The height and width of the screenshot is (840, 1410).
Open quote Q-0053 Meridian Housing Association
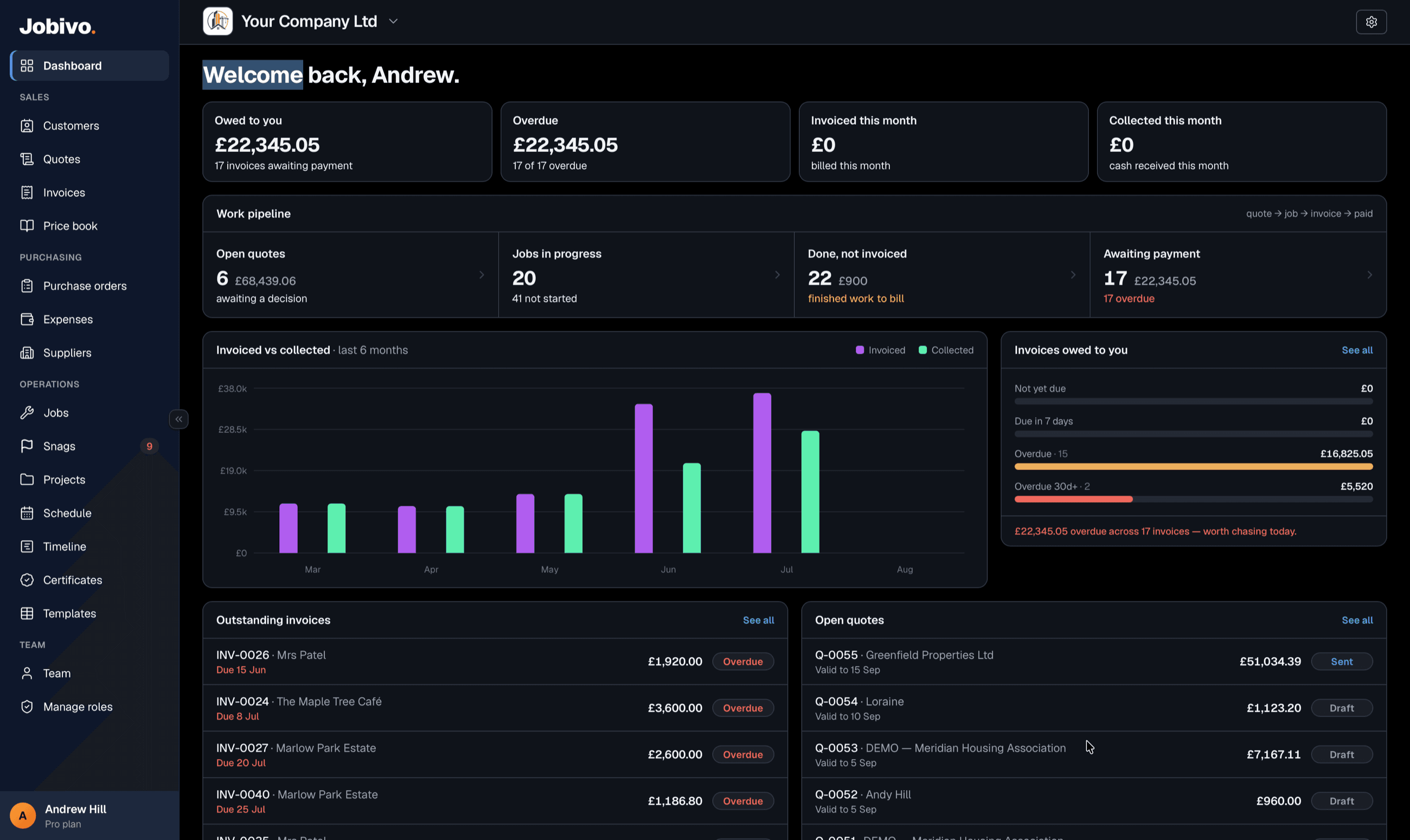pos(1094,754)
